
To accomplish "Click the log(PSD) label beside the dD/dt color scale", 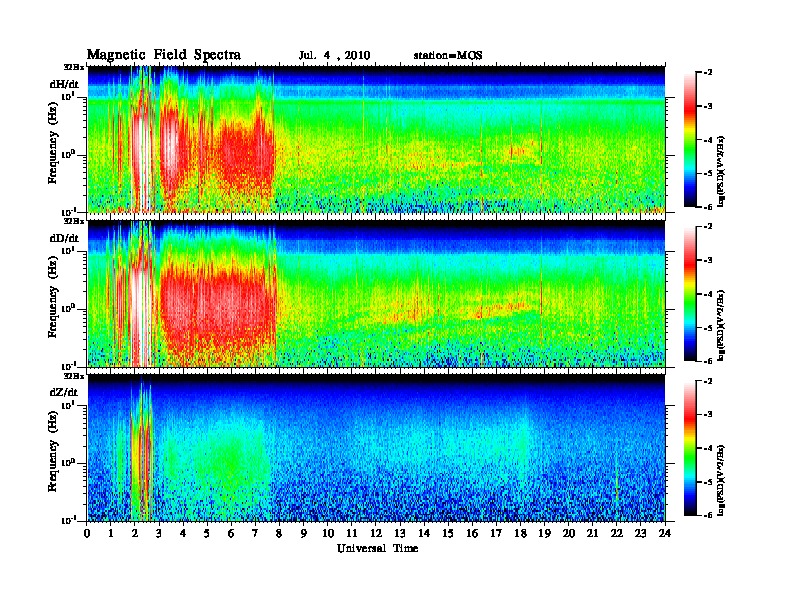I will point(721,325).
